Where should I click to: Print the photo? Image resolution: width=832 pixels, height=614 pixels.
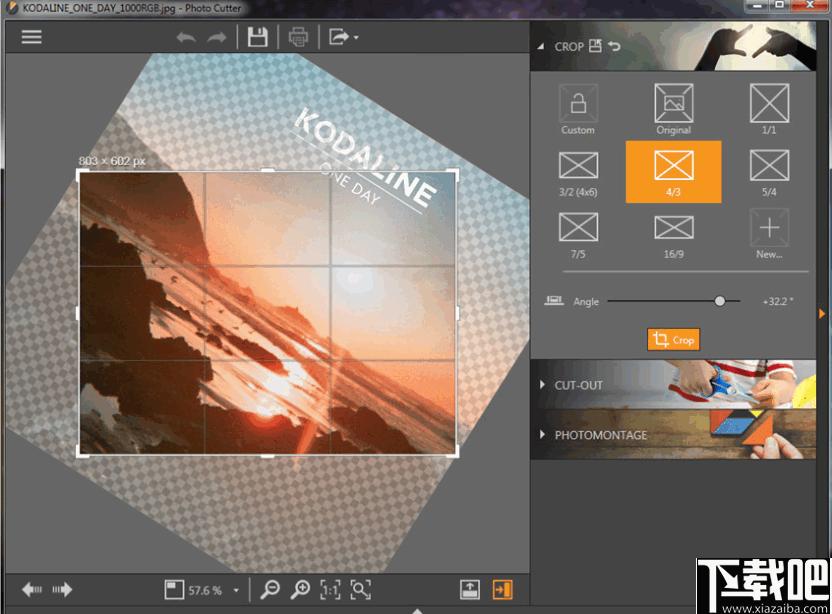coord(298,37)
